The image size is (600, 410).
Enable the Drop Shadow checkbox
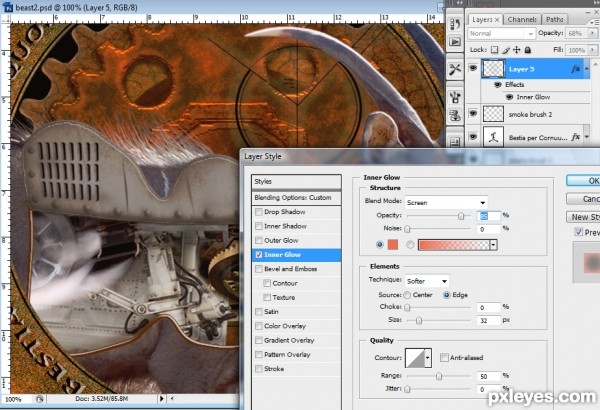[259, 212]
